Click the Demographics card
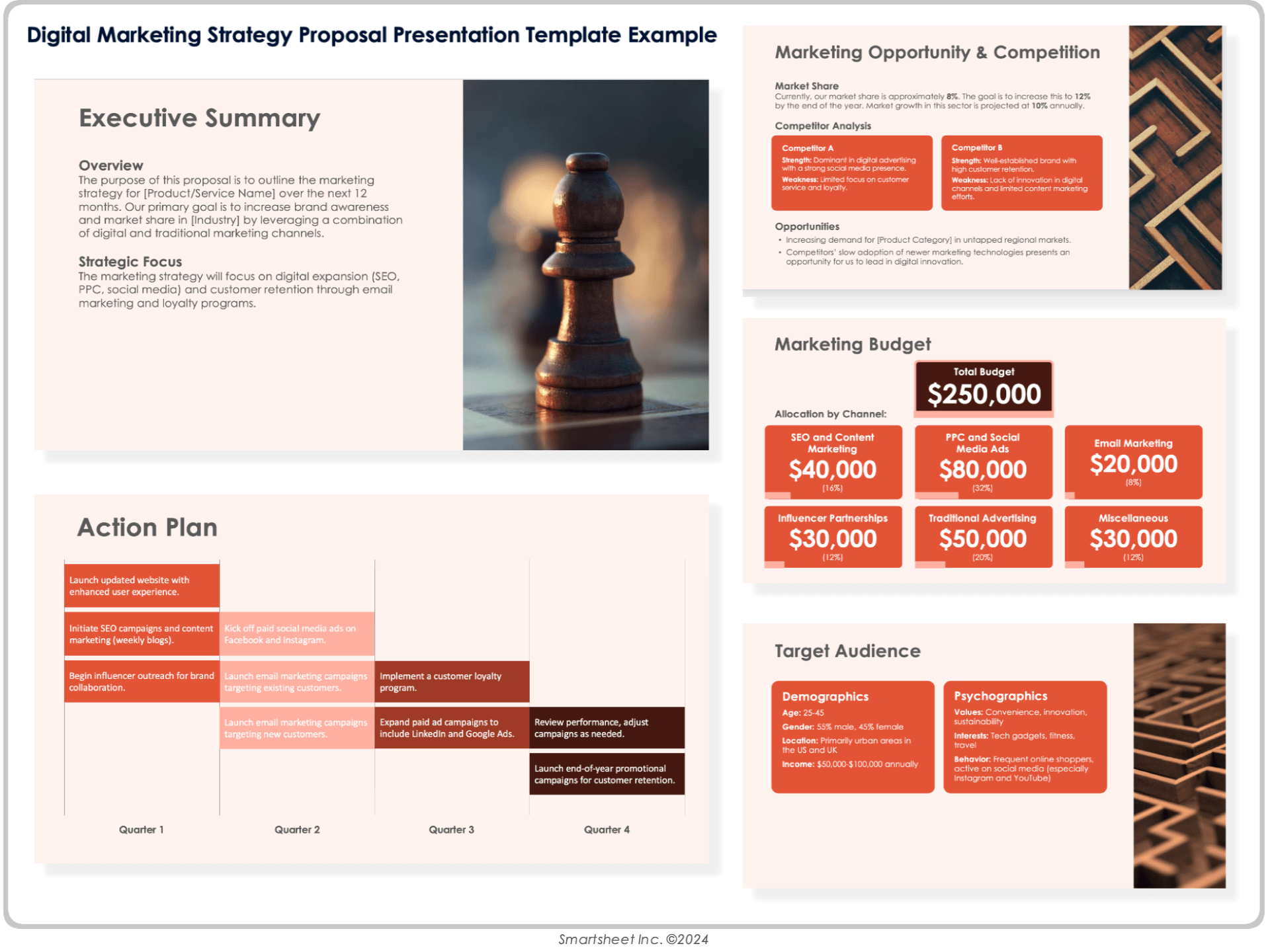The image size is (1270, 952). (x=853, y=737)
